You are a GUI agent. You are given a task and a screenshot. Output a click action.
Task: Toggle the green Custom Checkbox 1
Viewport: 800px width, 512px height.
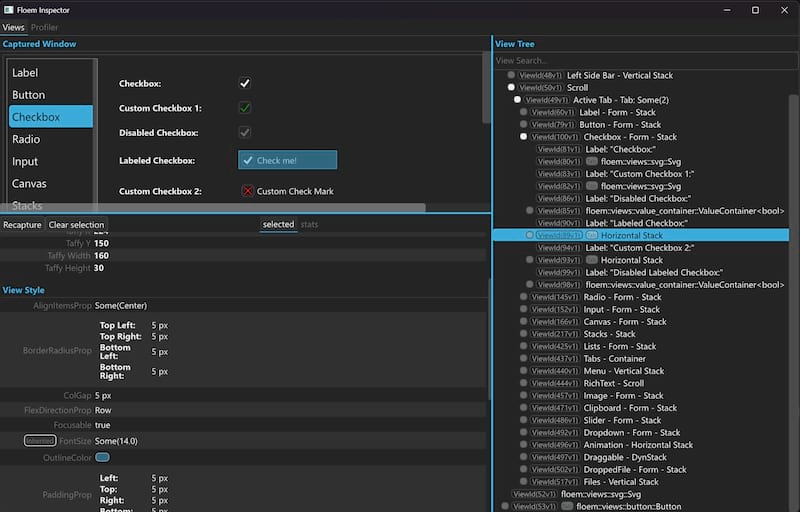point(244,108)
